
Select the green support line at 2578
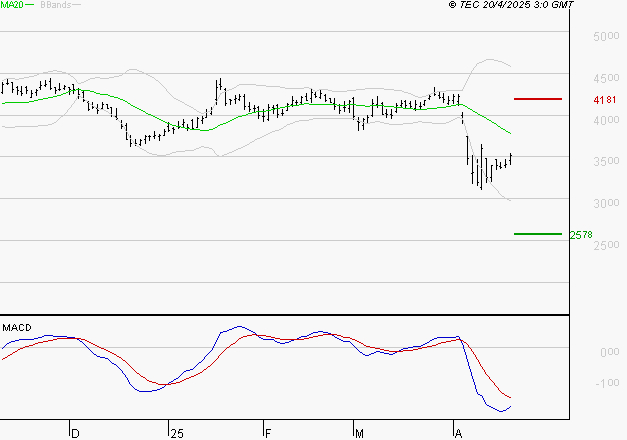coord(537,234)
